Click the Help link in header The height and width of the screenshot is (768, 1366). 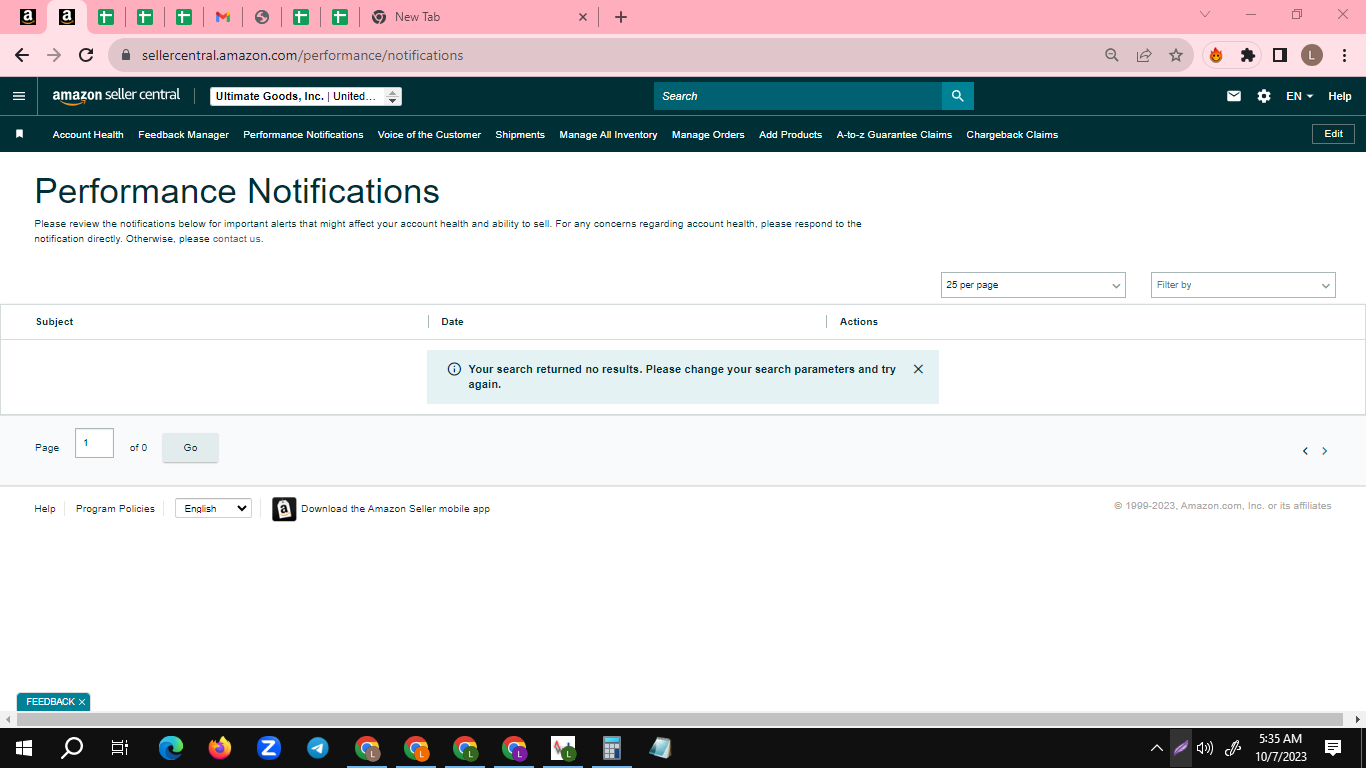pyautogui.click(x=1340, y=96)
